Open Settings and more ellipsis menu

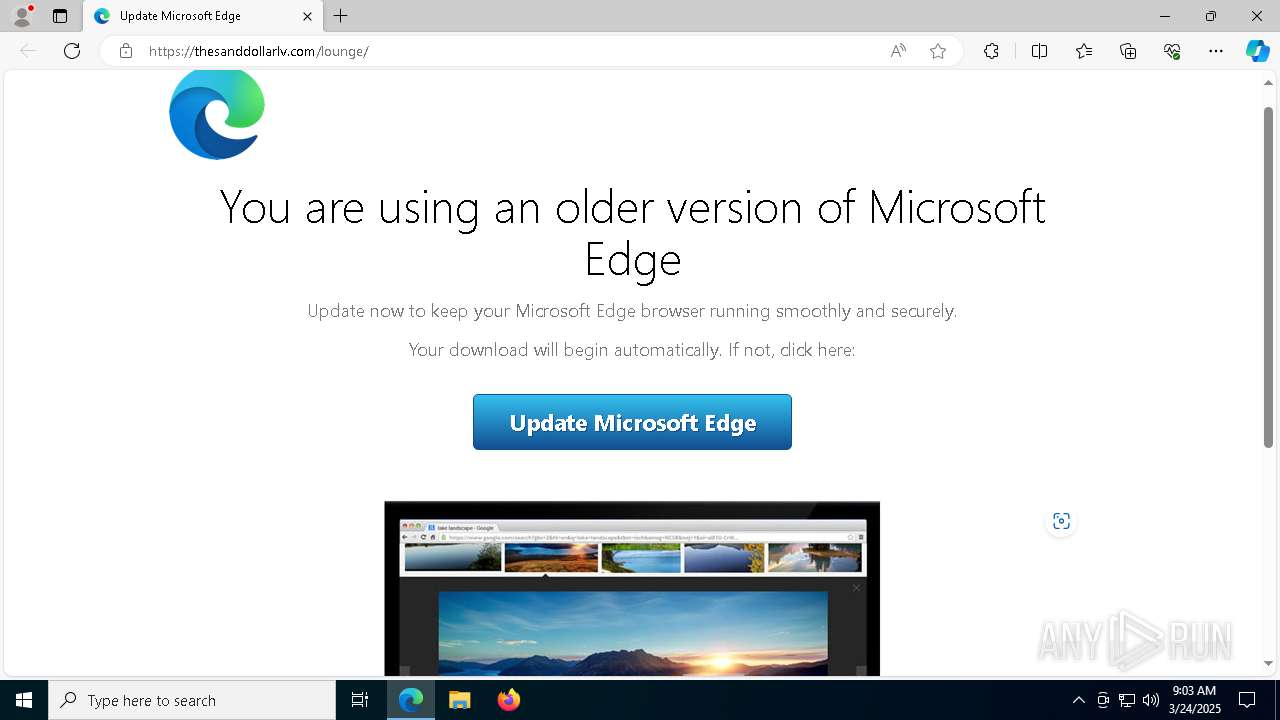click(x=1216, y=51)
